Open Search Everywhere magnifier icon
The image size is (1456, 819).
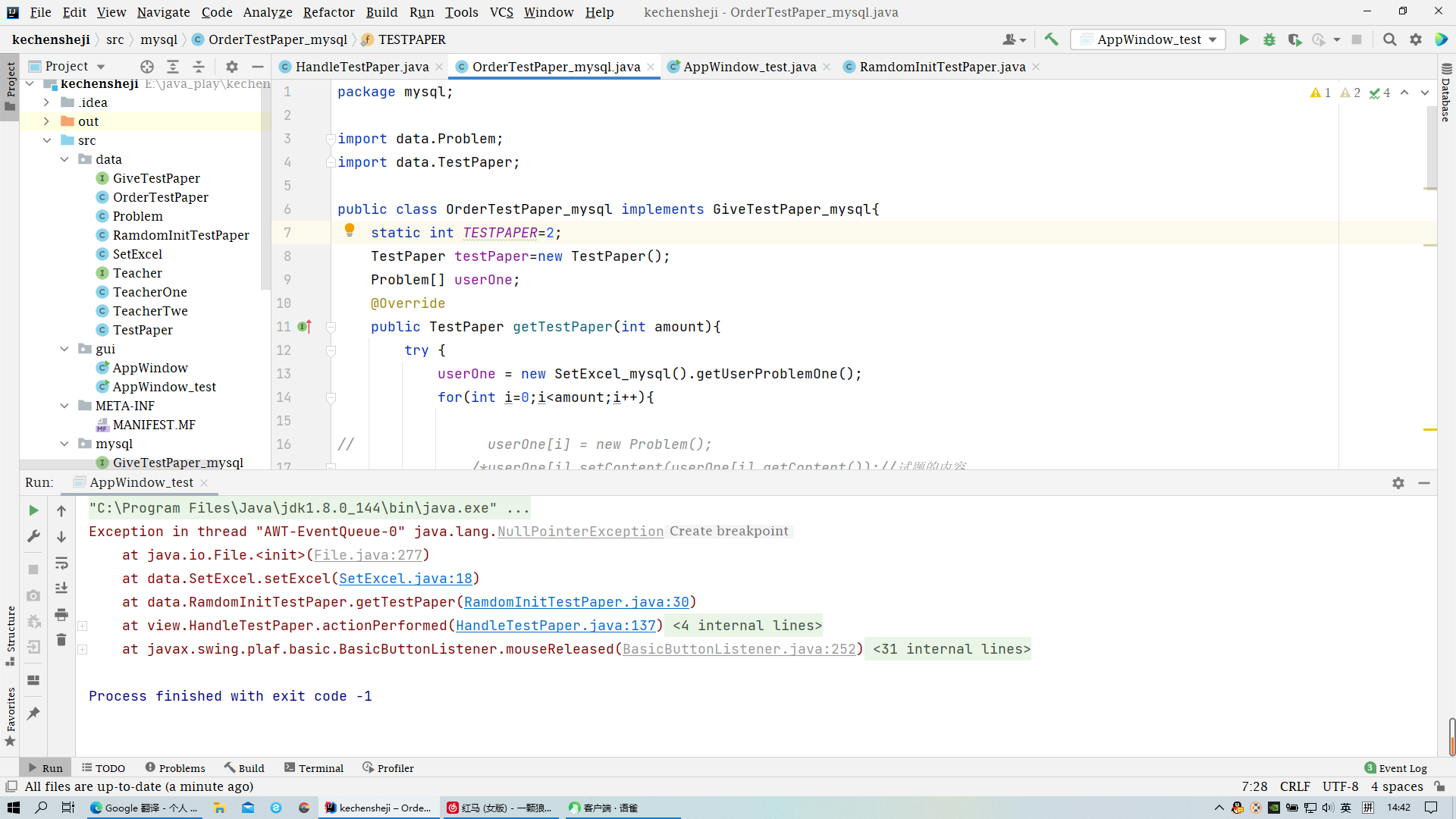[1389, 39]
